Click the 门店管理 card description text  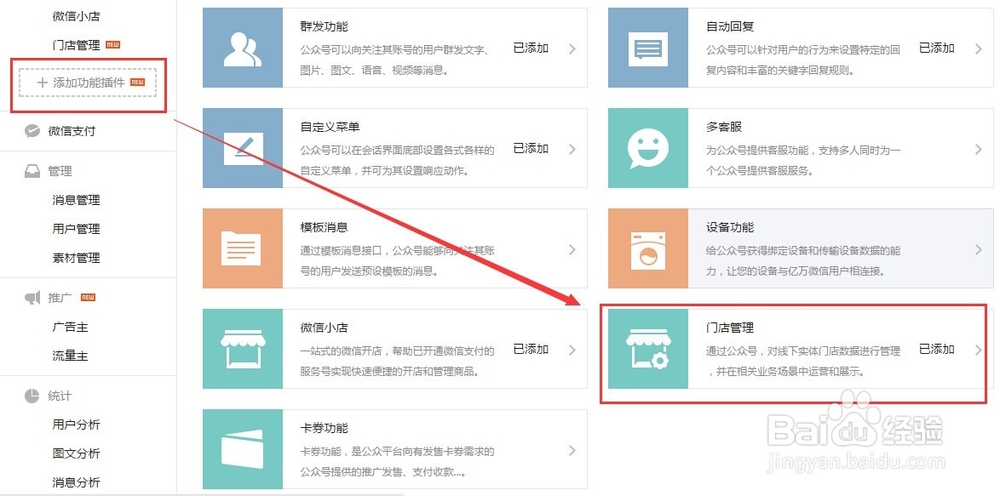[x=804, y=361]
